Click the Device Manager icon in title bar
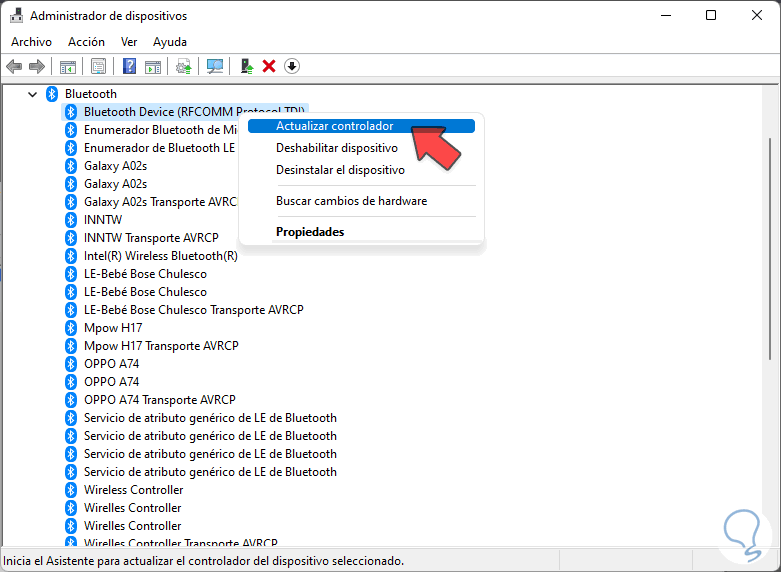Image resolution: width=781 pixels, height=572 pixels. [x=16, y=16]
